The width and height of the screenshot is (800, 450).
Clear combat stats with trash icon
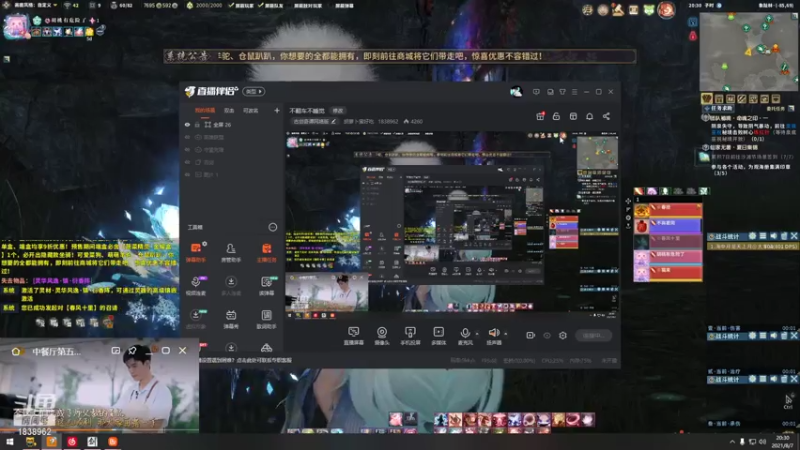[784, 236]
